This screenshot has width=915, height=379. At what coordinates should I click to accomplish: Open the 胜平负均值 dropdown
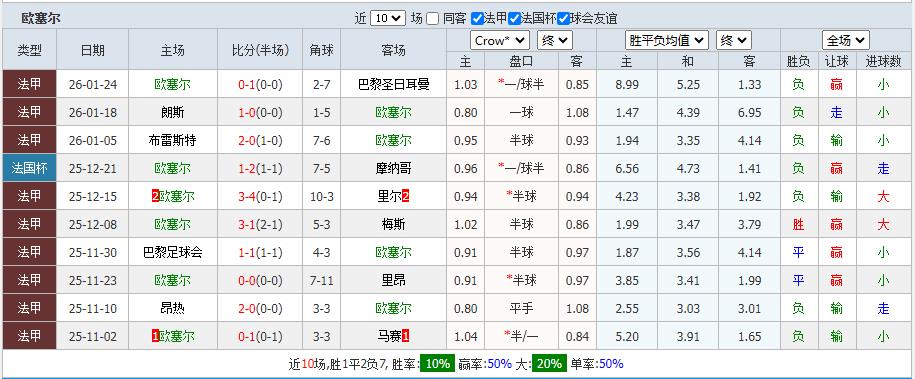coord(667,40)
